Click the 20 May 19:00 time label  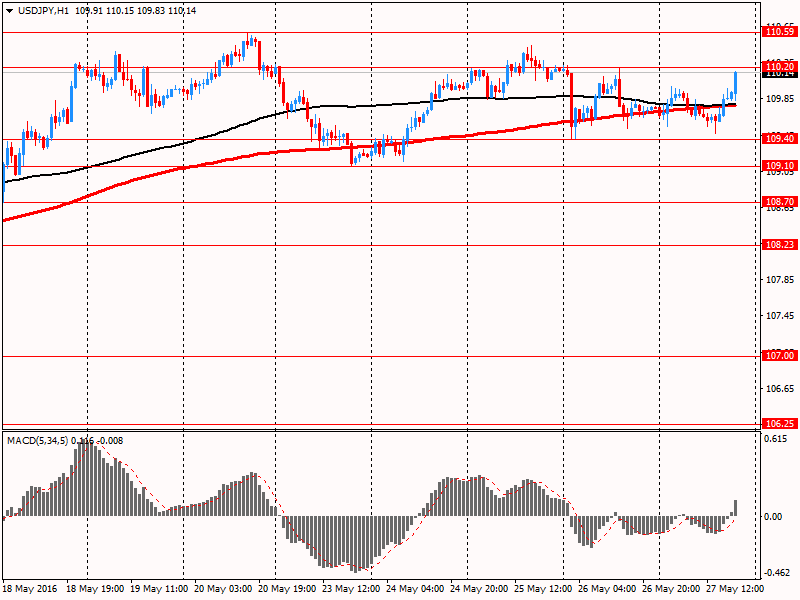click(x=287, y=589)
